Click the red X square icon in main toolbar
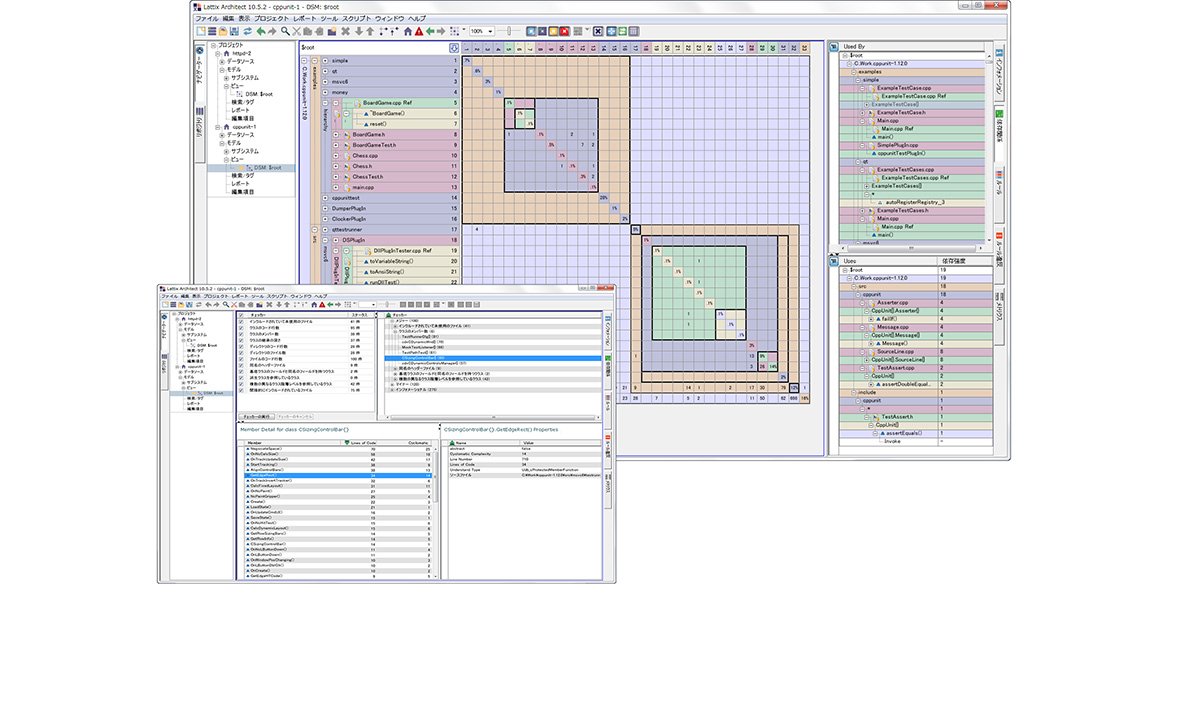This screenshot has width=1200, height=720. click(565, 31)
